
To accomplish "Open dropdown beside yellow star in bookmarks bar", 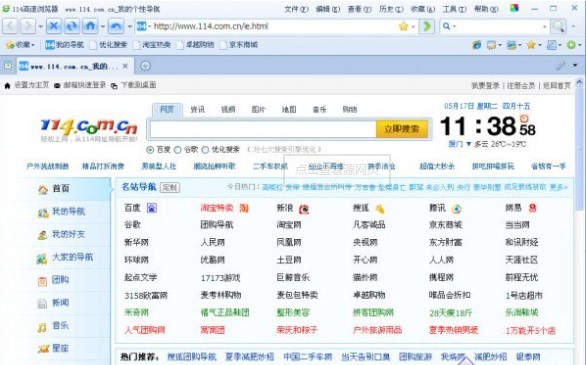I will click(540, 45).
